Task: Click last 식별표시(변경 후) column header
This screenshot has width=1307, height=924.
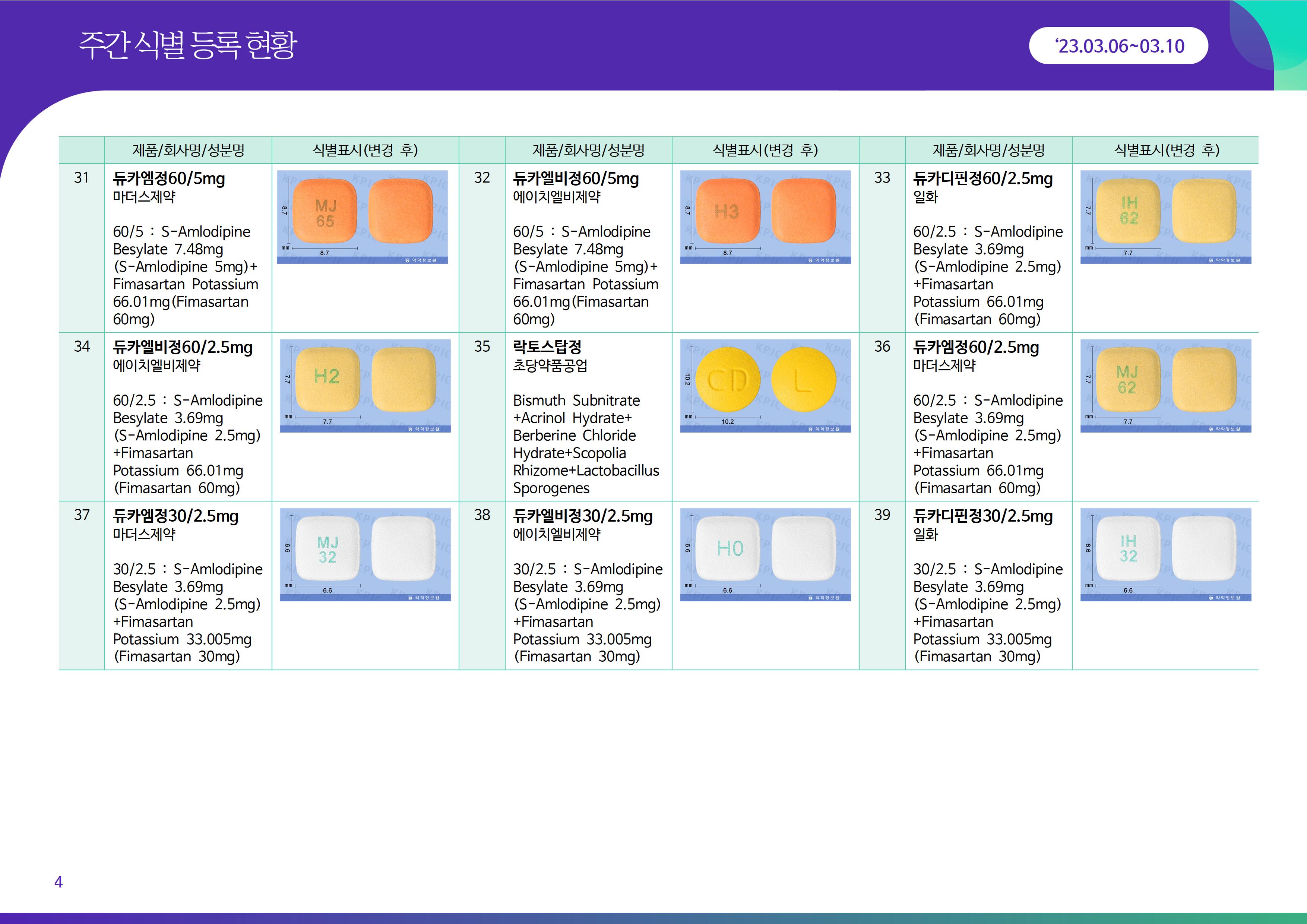Action: (x=1167, y=150)
